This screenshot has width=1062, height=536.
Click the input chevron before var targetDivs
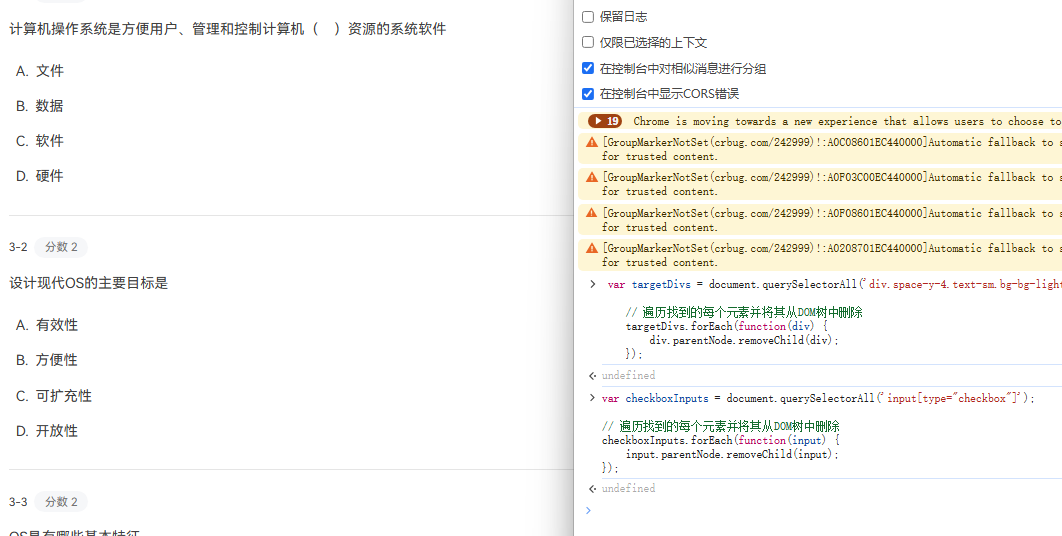(x=593, y=284)
